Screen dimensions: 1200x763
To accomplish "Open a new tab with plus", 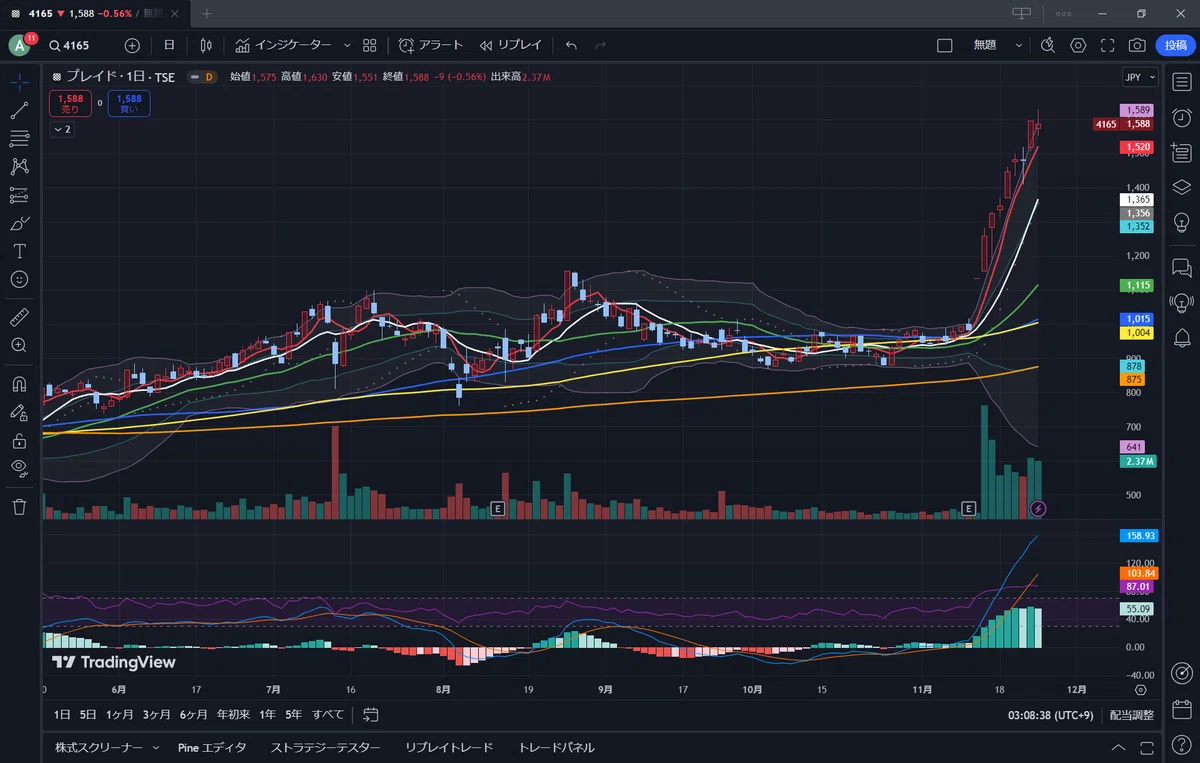I will pyautogui.click(x=207, y=14).
